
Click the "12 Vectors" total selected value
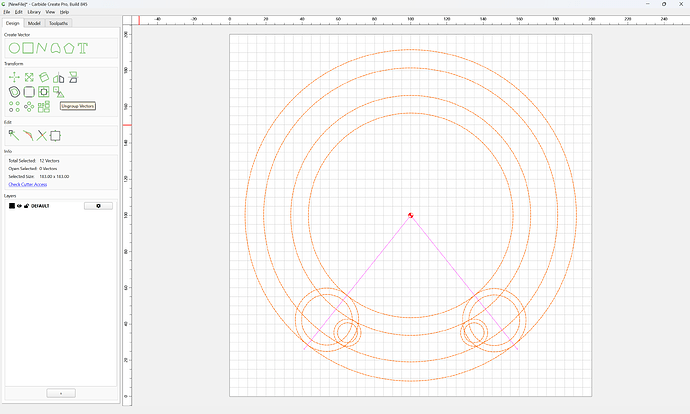49,161
